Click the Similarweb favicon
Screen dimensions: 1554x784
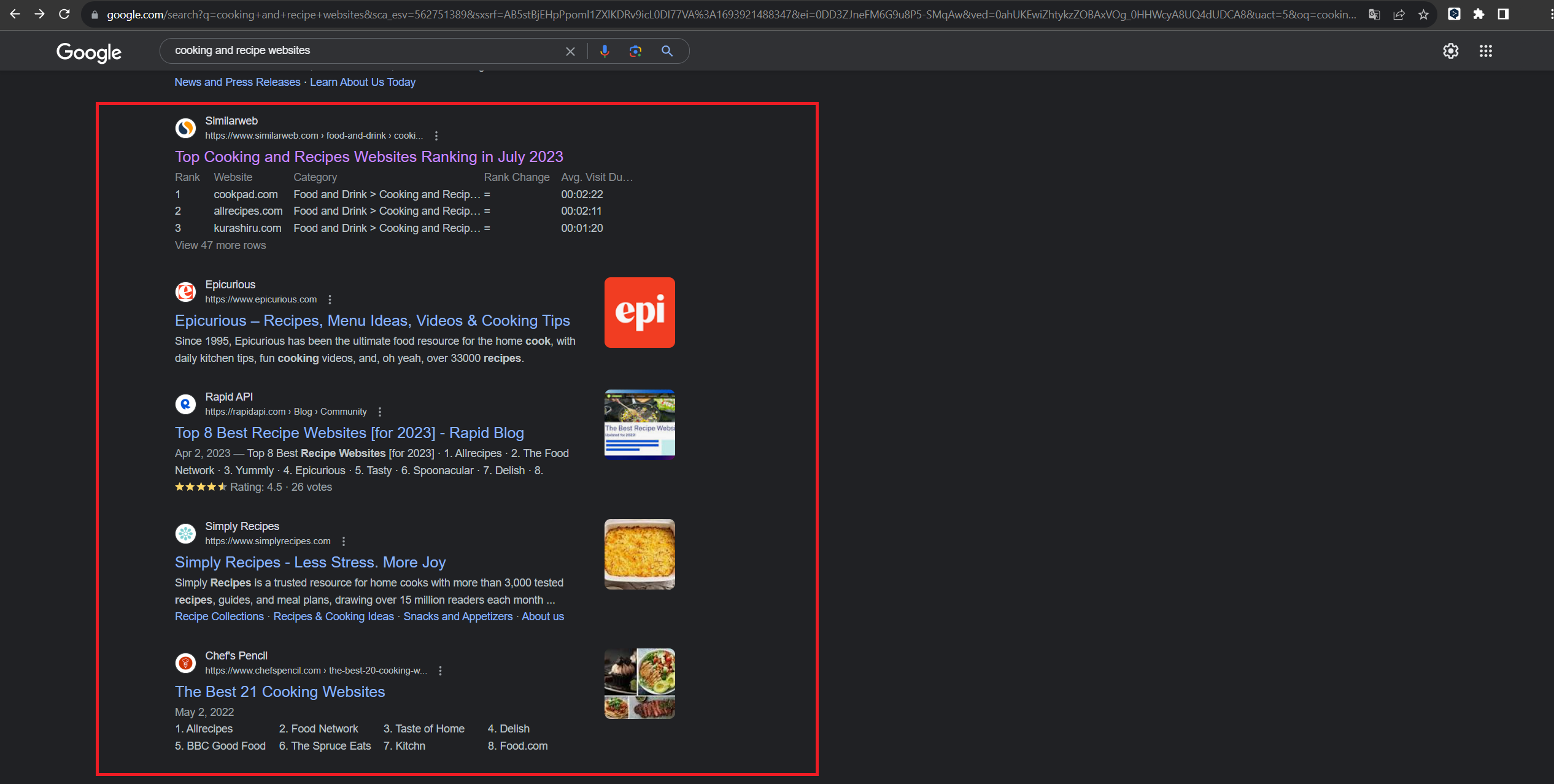[x=185, y=128]
